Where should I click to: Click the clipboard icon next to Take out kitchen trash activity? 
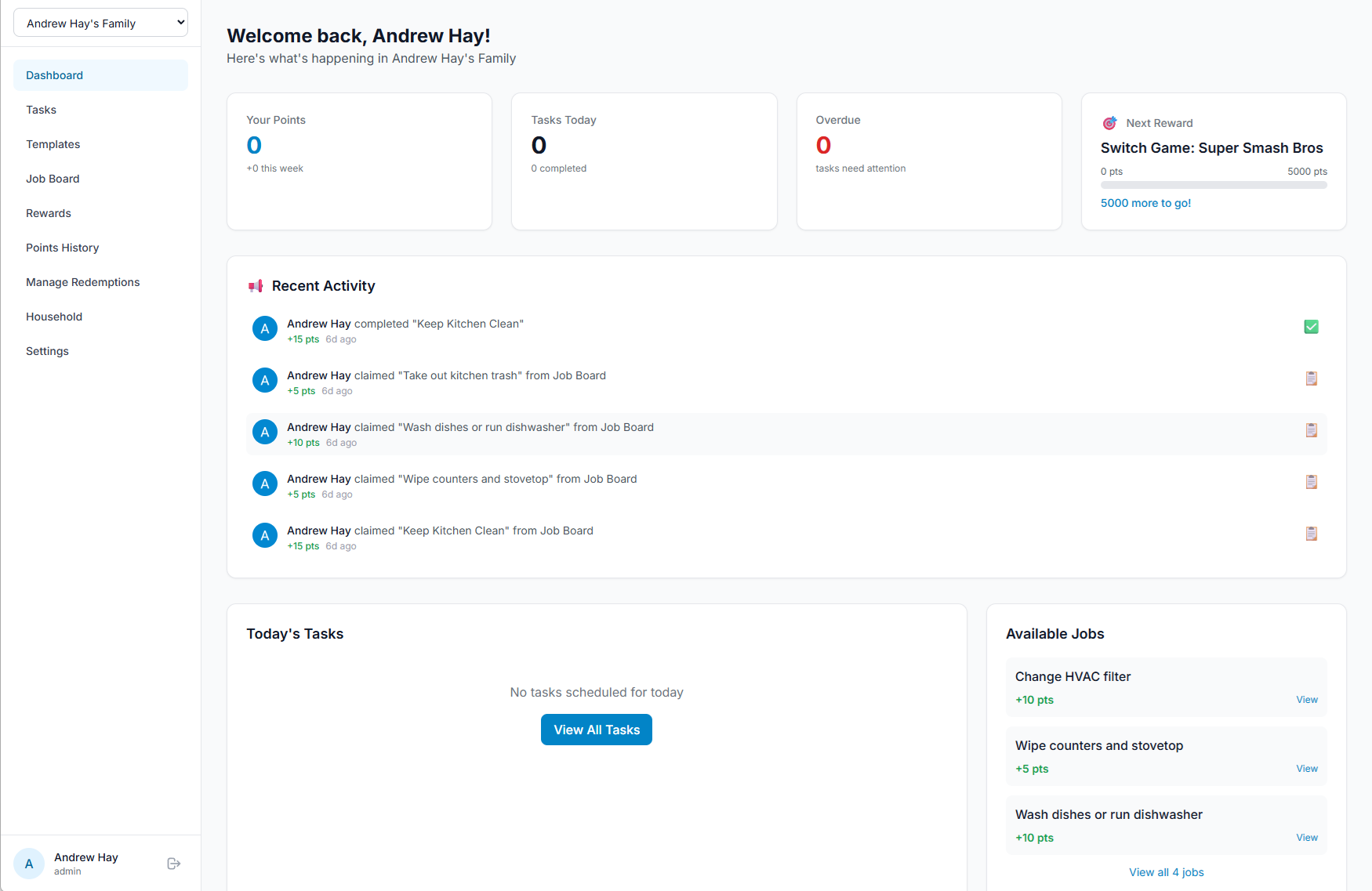(x=1312, y=378)
